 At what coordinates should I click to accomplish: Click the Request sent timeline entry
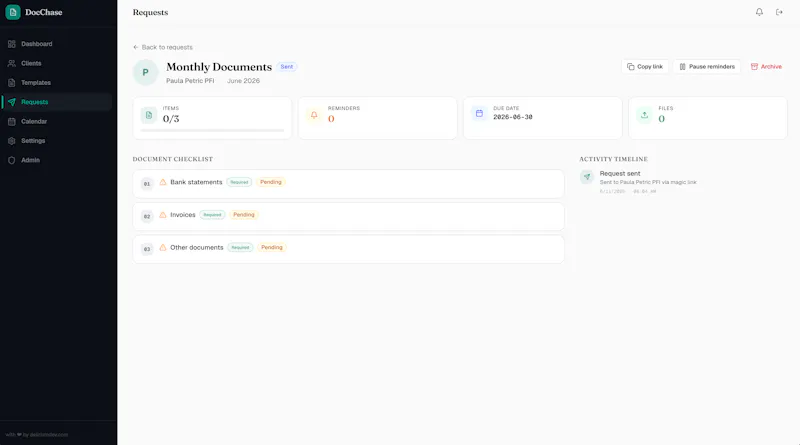(x=648, y=182)
